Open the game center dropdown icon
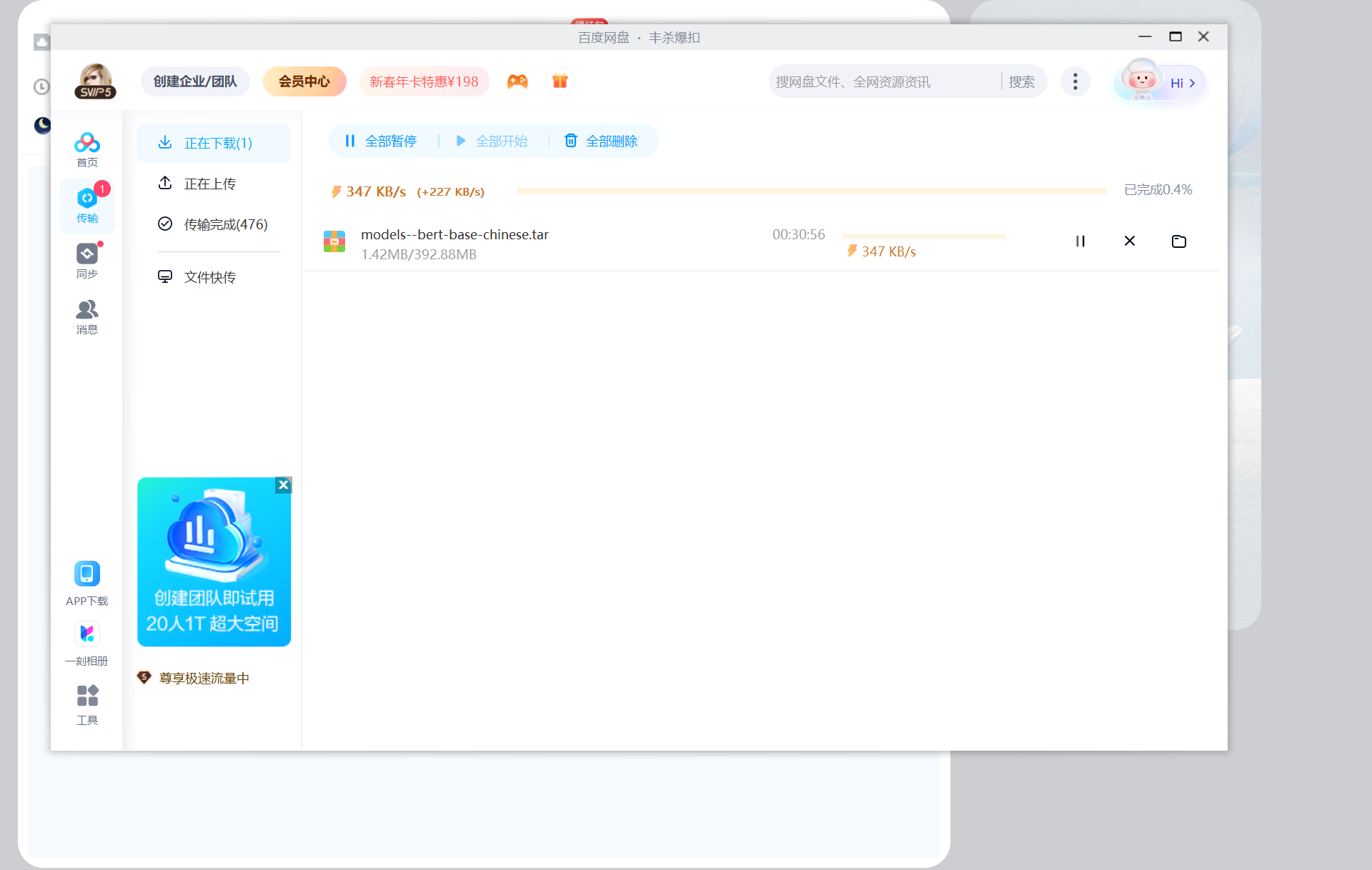 [x=517, y=81]
